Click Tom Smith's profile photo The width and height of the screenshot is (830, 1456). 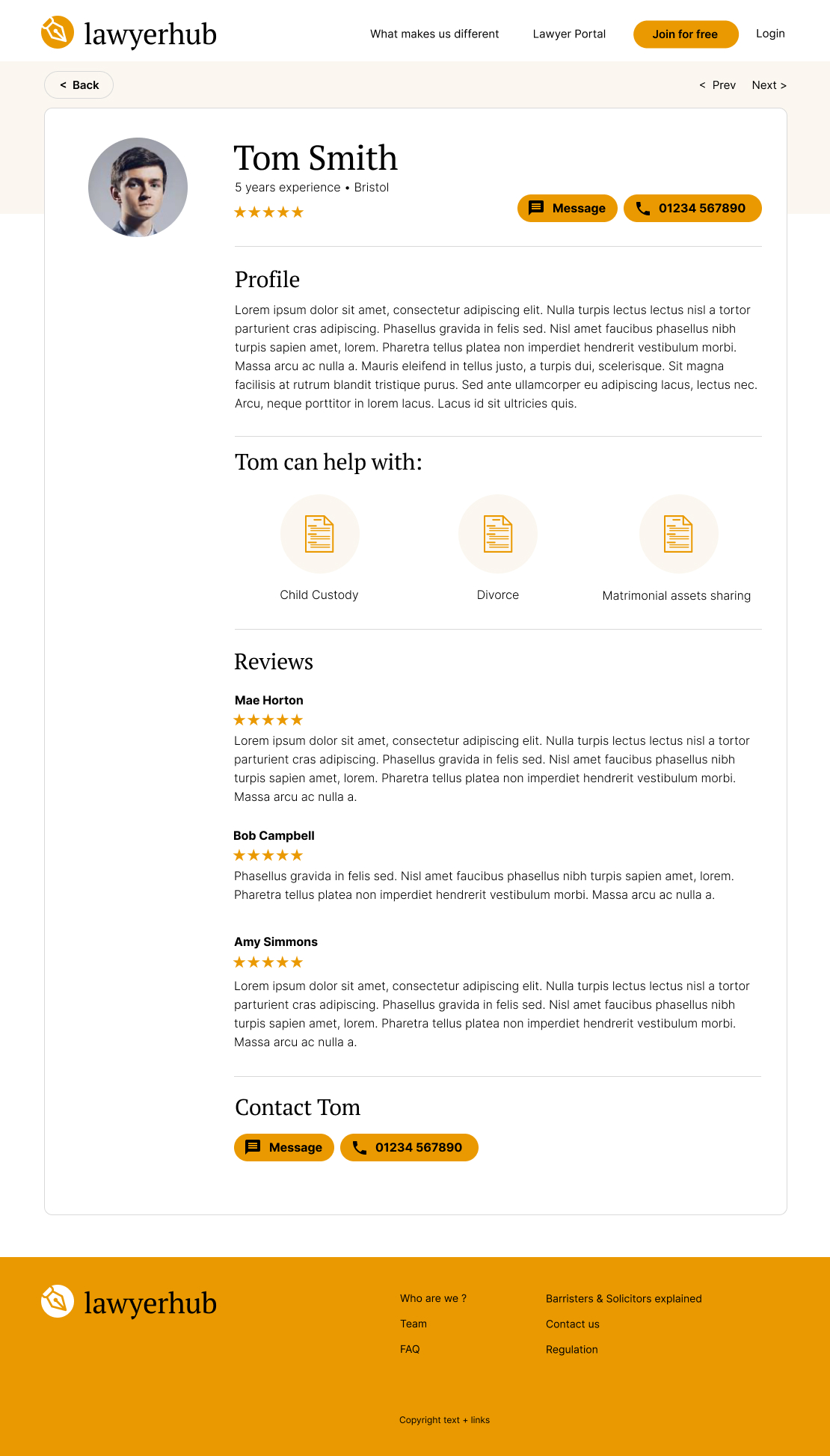point(138,186)
